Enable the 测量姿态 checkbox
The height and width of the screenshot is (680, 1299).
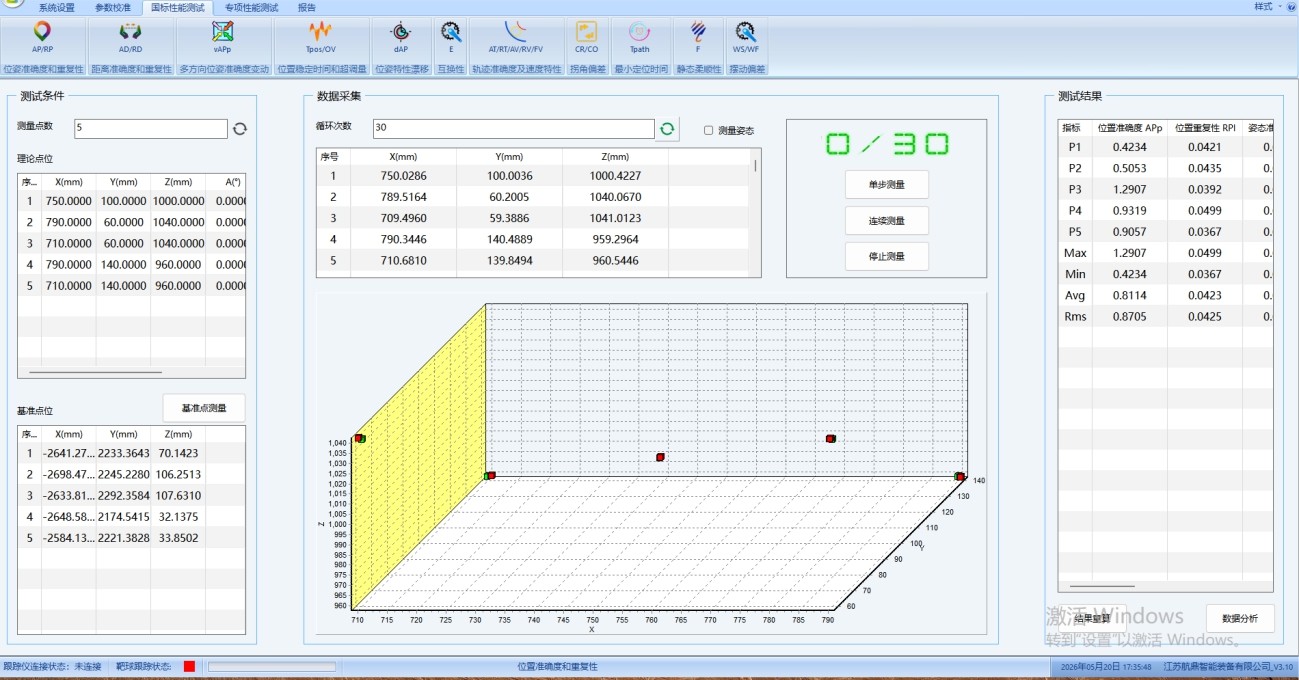pos(709,130)
